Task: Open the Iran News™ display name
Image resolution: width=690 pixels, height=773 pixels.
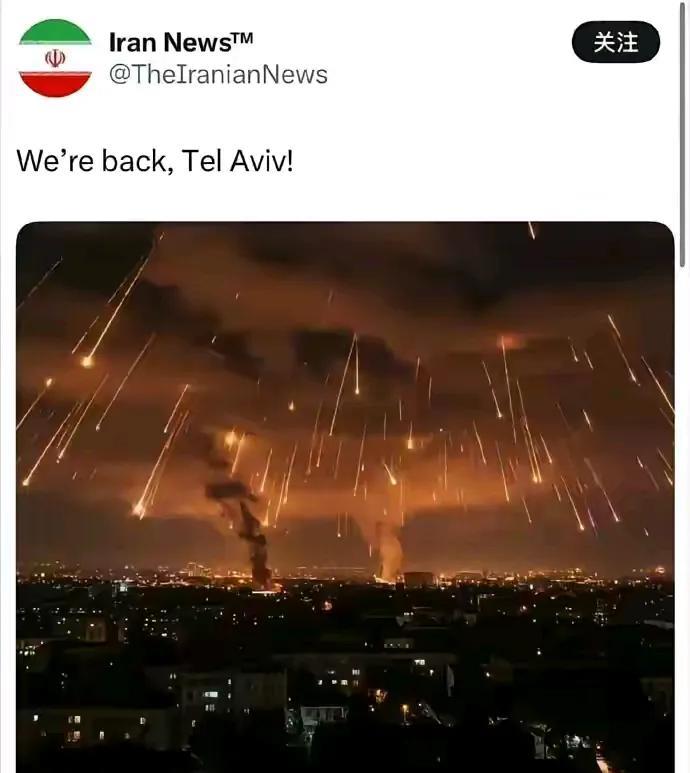Action: [x=181, y=42]
